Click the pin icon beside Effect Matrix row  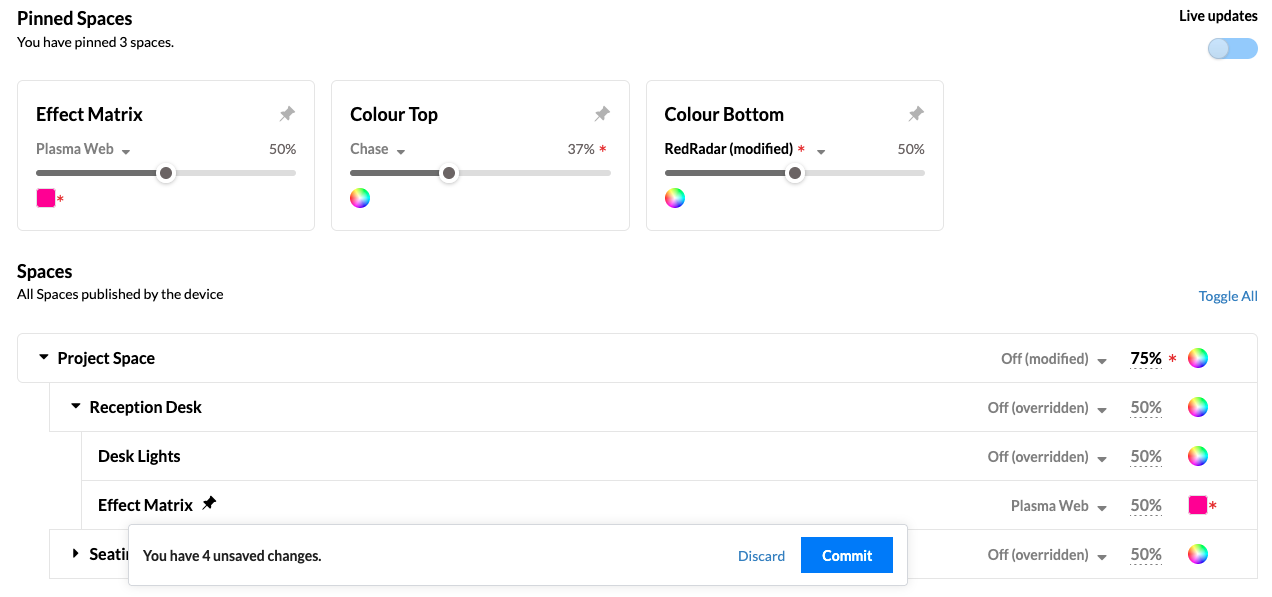click(209, 504)
